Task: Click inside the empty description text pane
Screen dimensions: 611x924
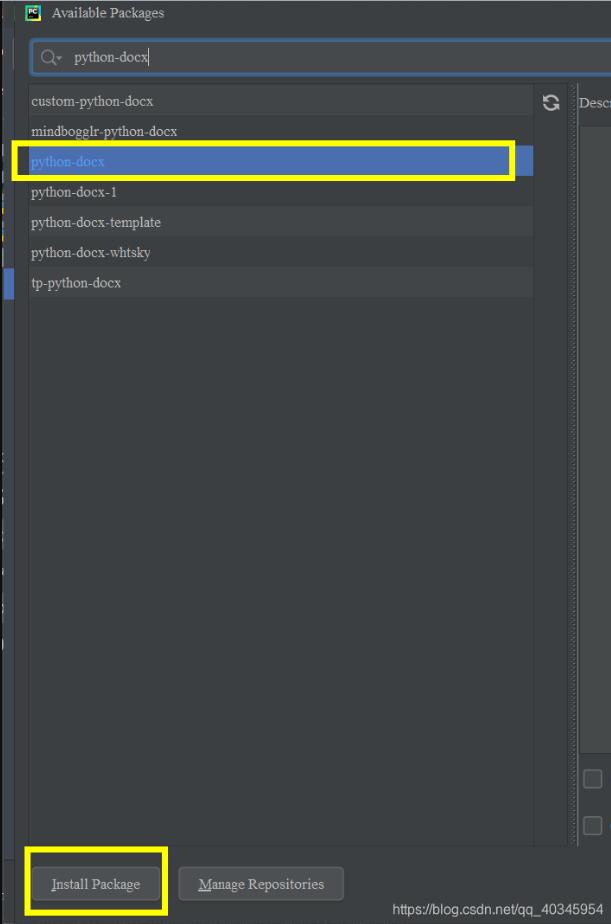Action: [x=596, y=439]
